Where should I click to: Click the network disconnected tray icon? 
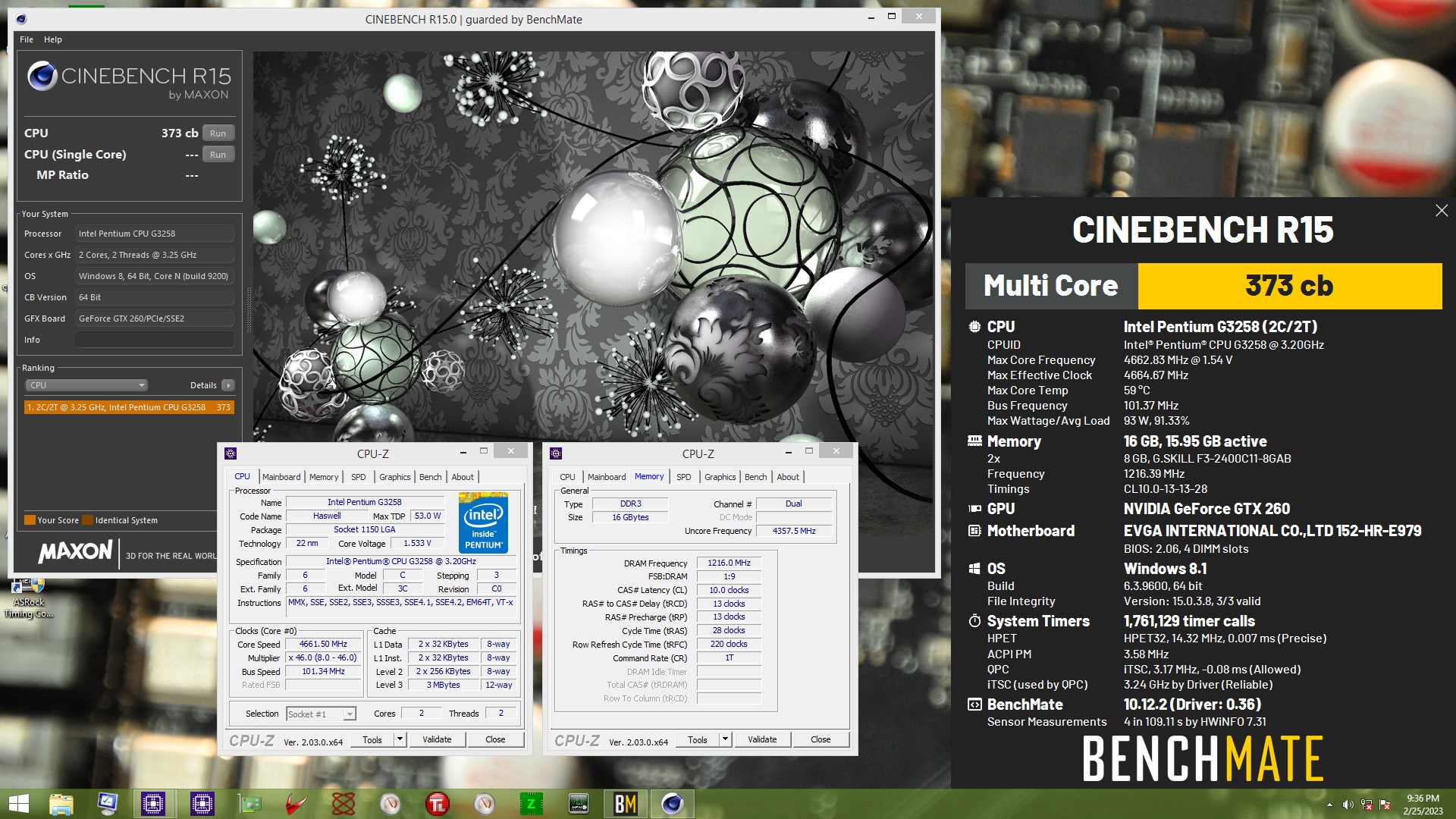[1367, 805]
